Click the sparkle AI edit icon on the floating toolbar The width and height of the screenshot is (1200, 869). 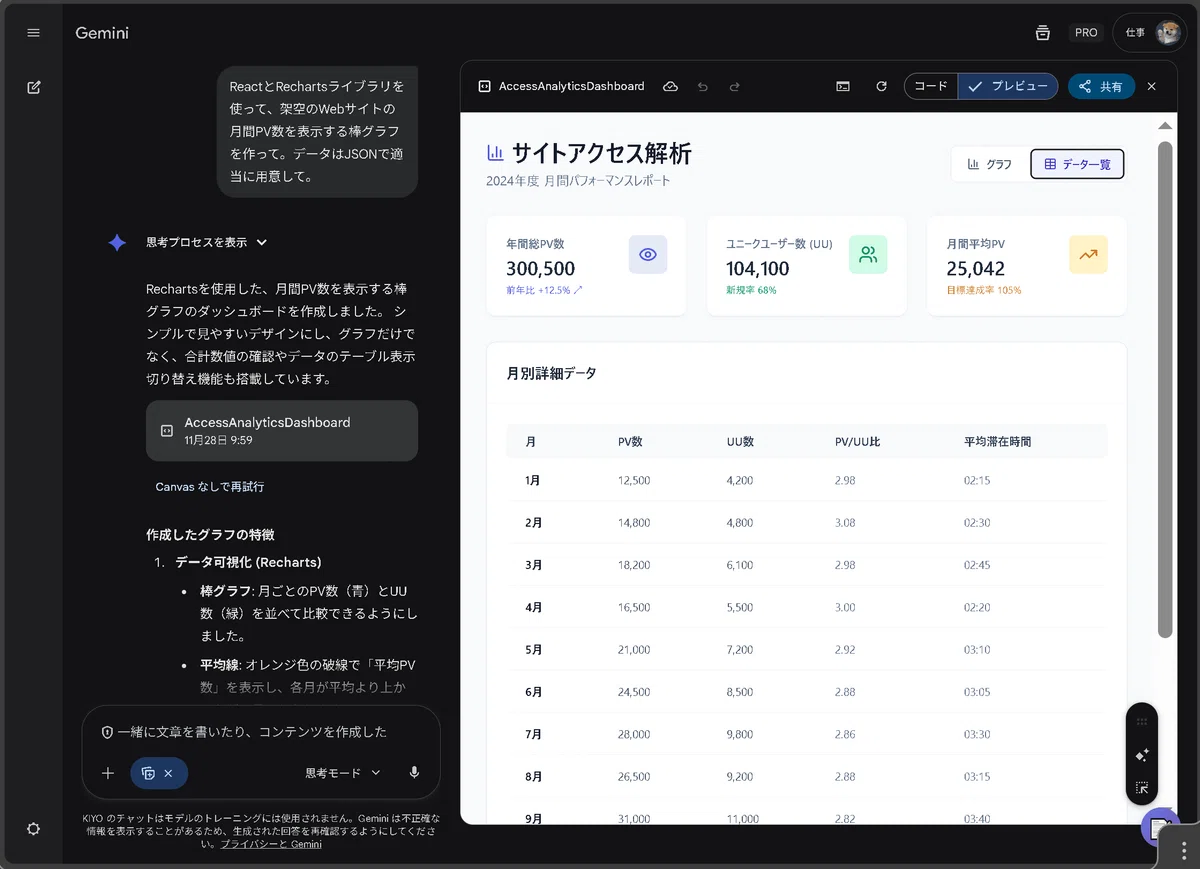tap(1142, 755)
